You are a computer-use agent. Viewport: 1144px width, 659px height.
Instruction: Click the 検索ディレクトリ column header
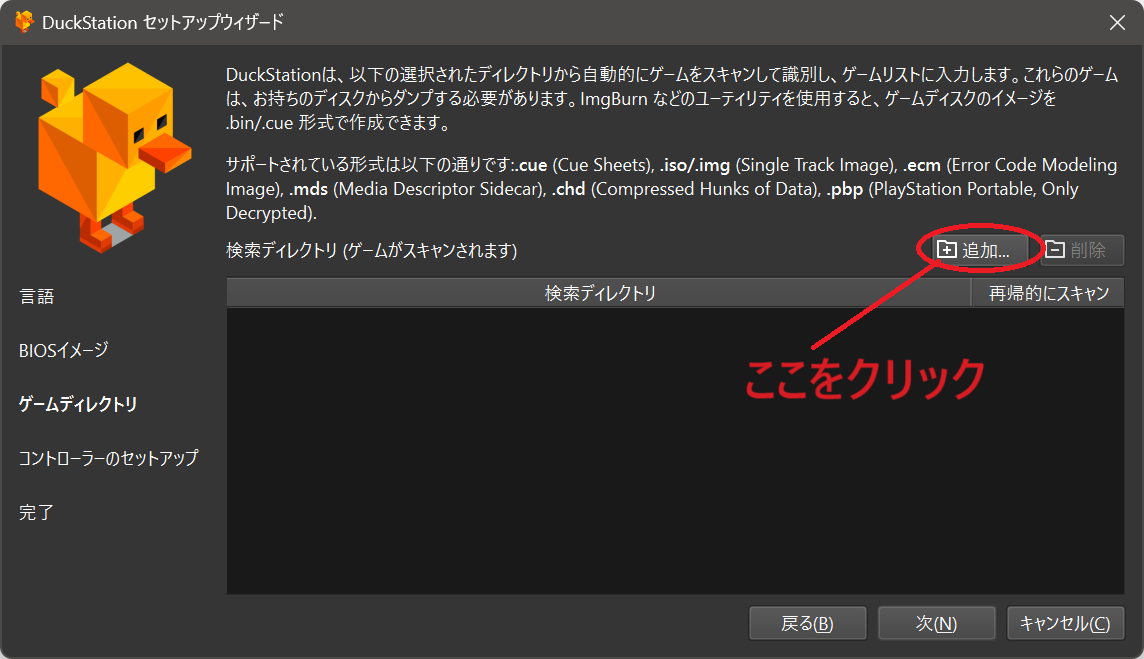point(599,293)
